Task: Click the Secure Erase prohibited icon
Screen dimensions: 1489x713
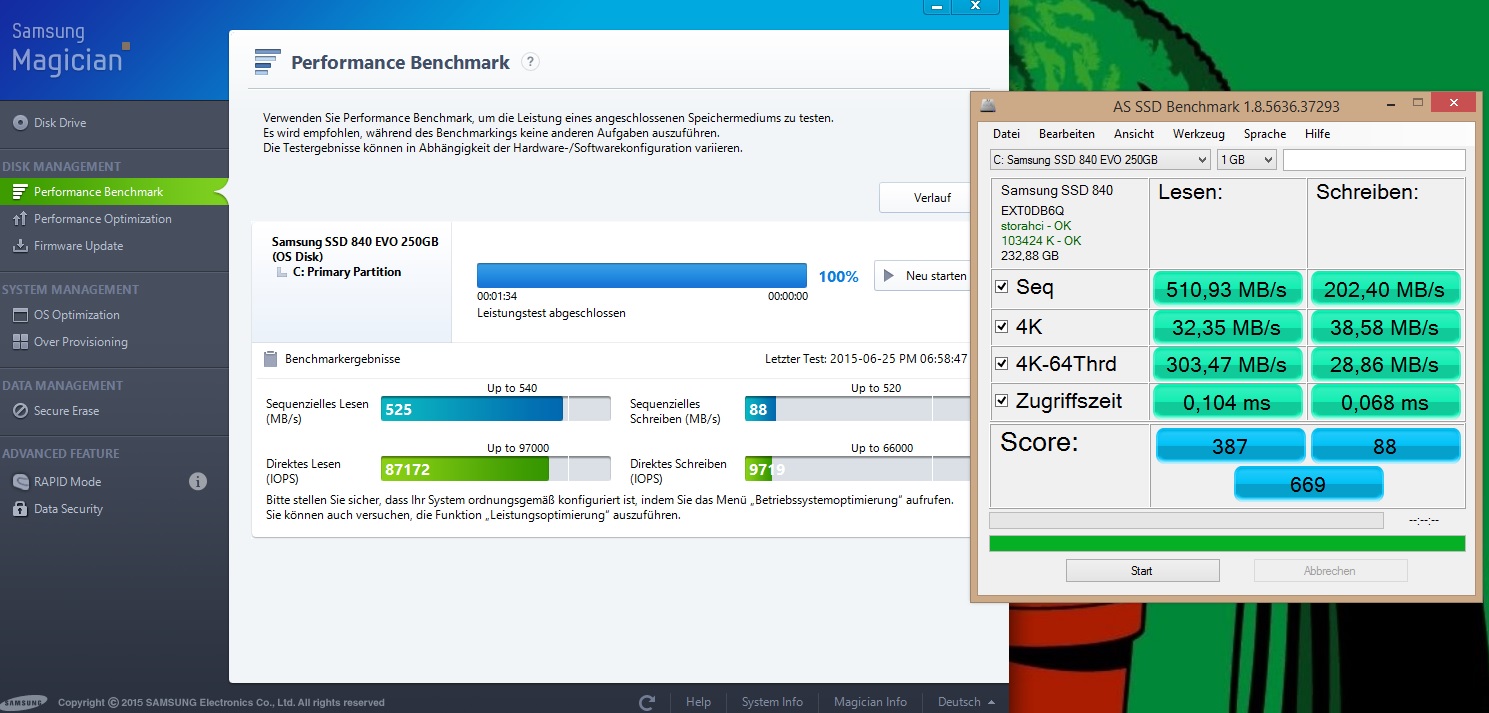Action: point(19,411)
